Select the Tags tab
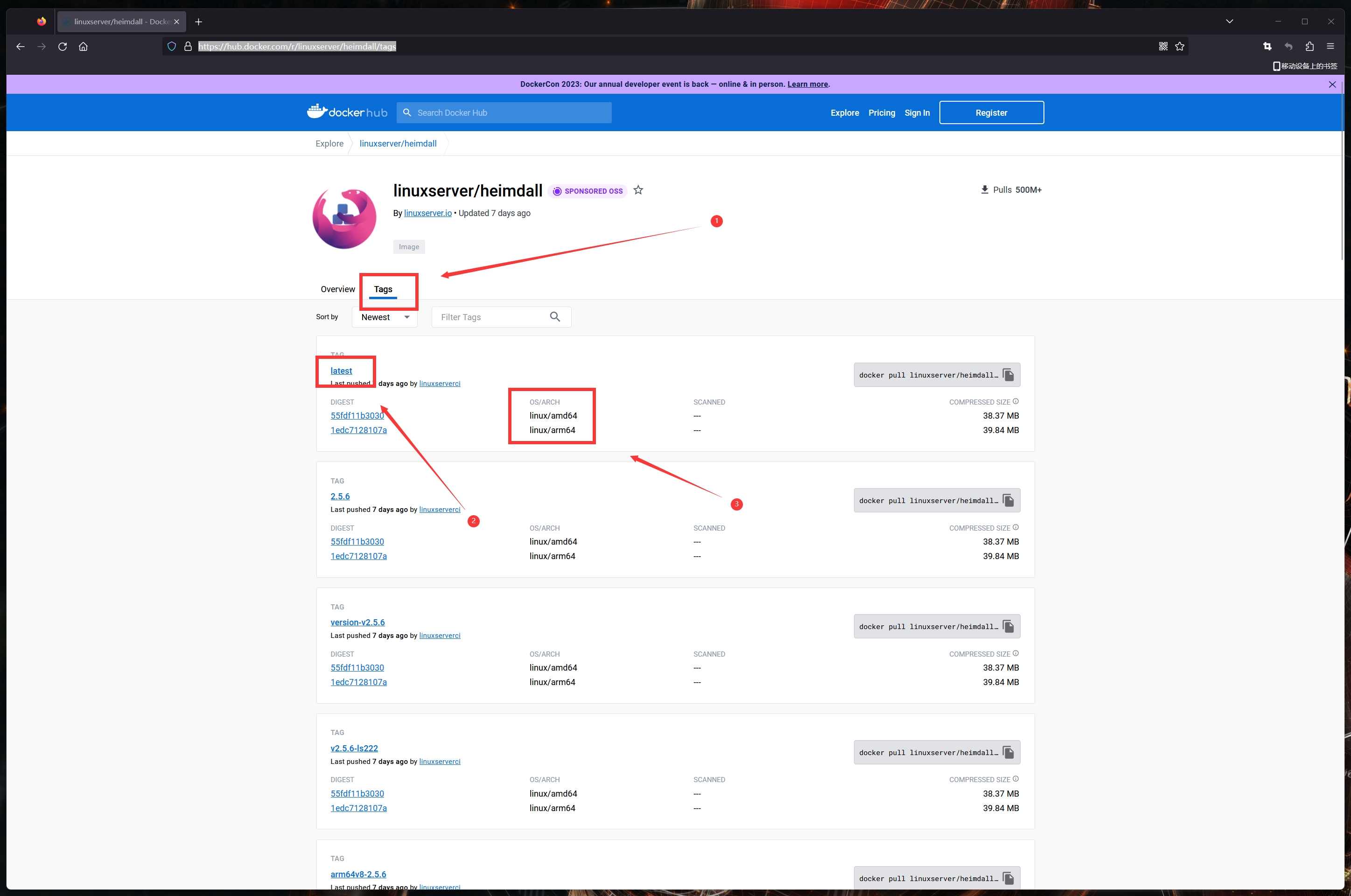Screen dimensions: 1351x896 point(383,289)
